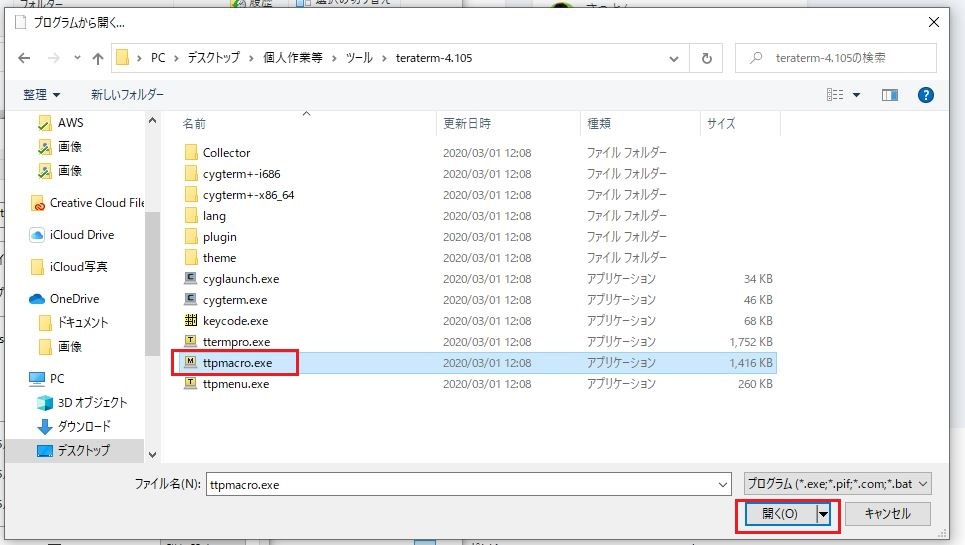Select the cyglaunch.exe file icon

click(x=191, y=278)
